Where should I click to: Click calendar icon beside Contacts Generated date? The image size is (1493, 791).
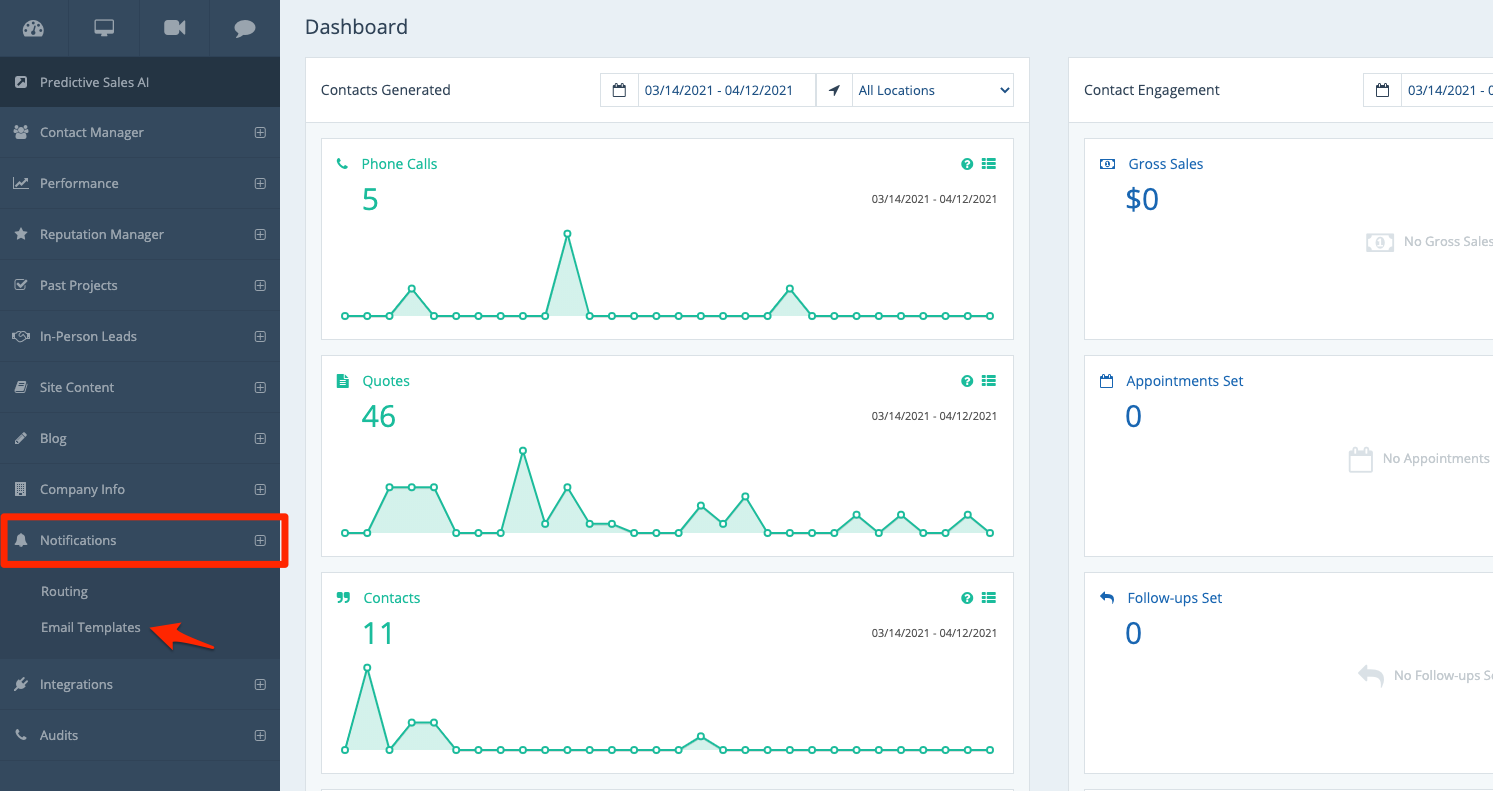click(x=619, y=90)
